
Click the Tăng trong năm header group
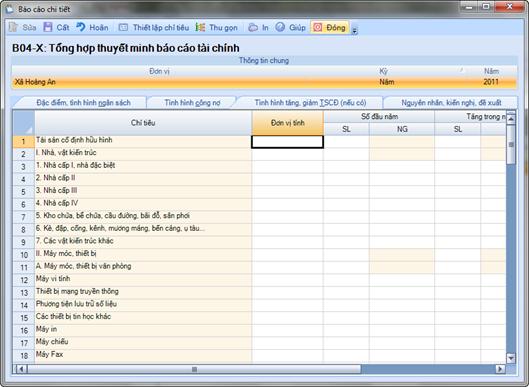471,117
